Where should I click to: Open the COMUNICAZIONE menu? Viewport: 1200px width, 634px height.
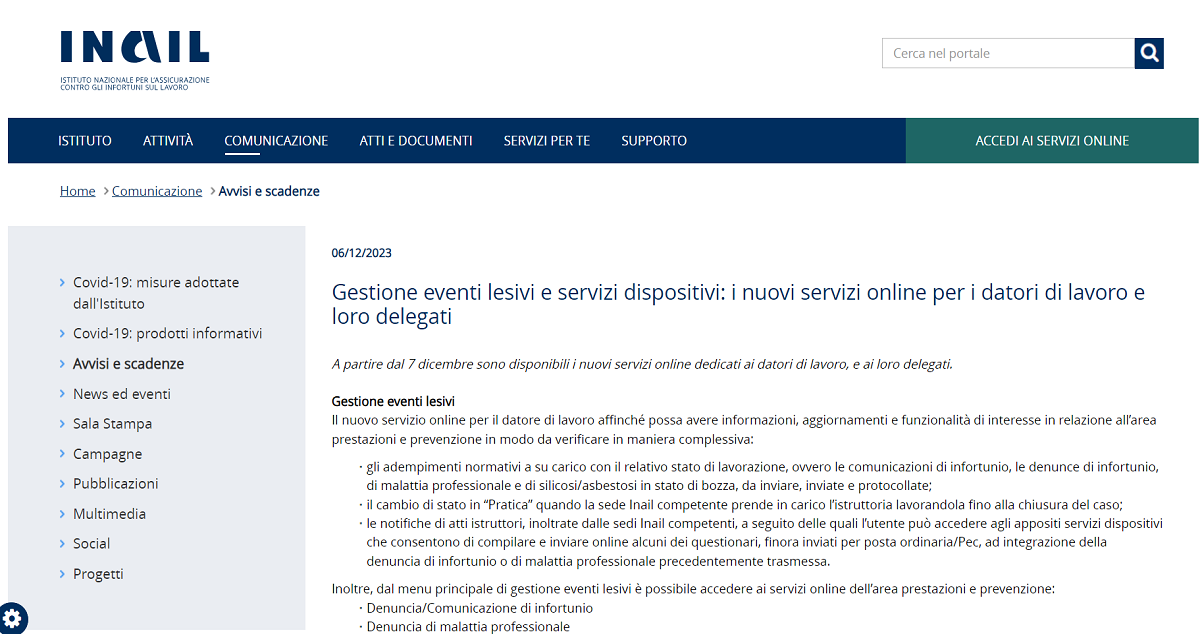276,141
